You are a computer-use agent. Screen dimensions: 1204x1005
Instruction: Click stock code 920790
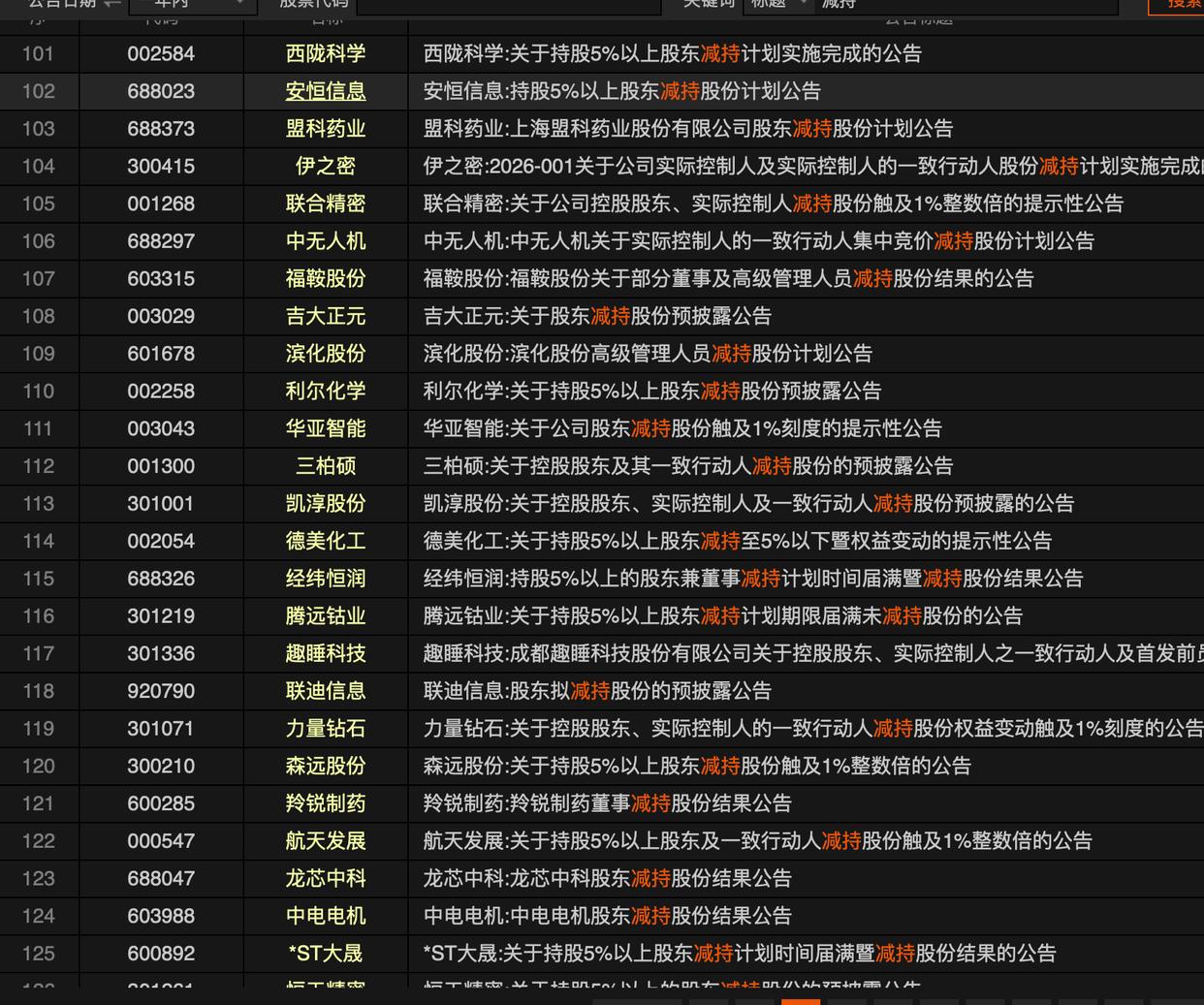pos(161,691)
